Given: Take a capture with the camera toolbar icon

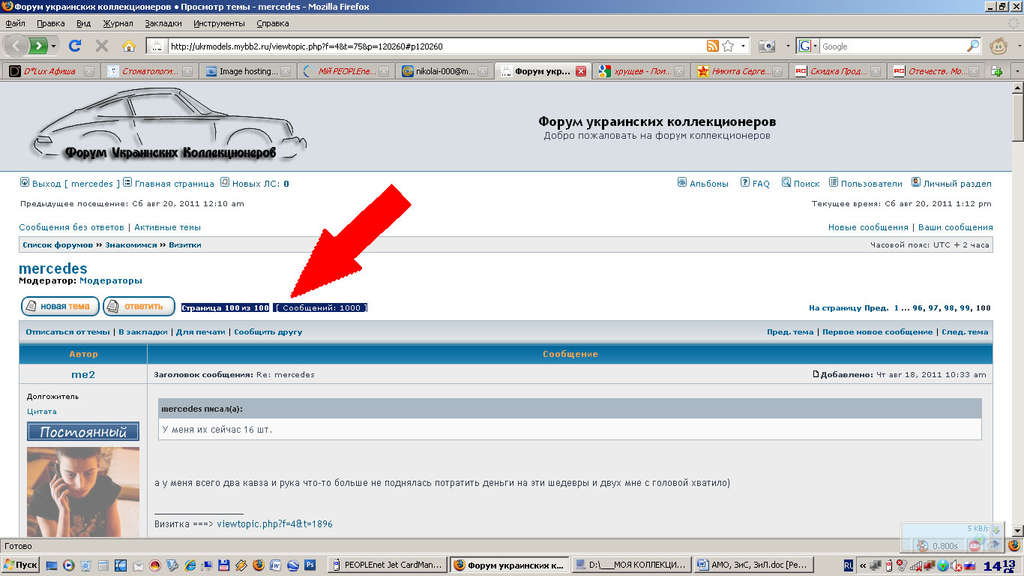Looking at the screenshot, I should click(x=767, y=46).
